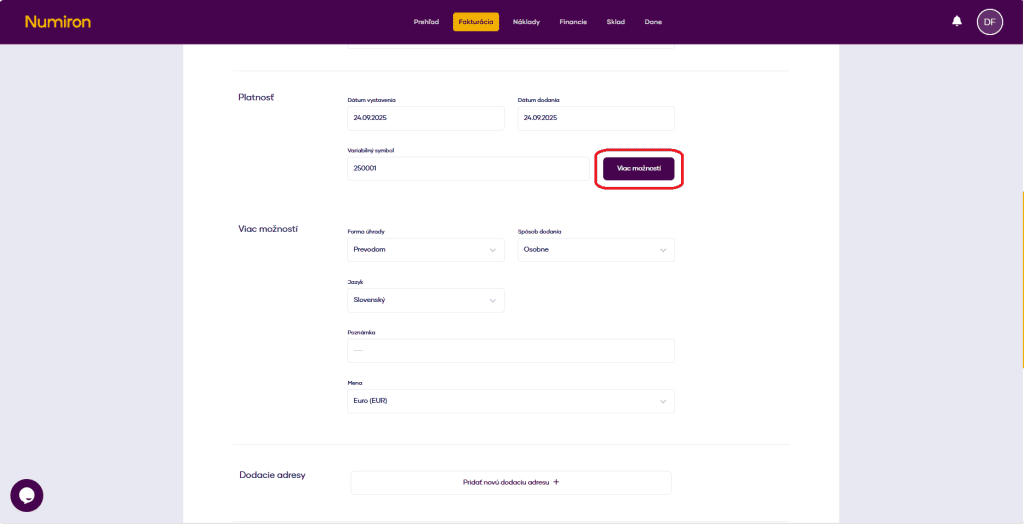Click the Numiron logo
1024x524 pixels.
tap(57, 21)
